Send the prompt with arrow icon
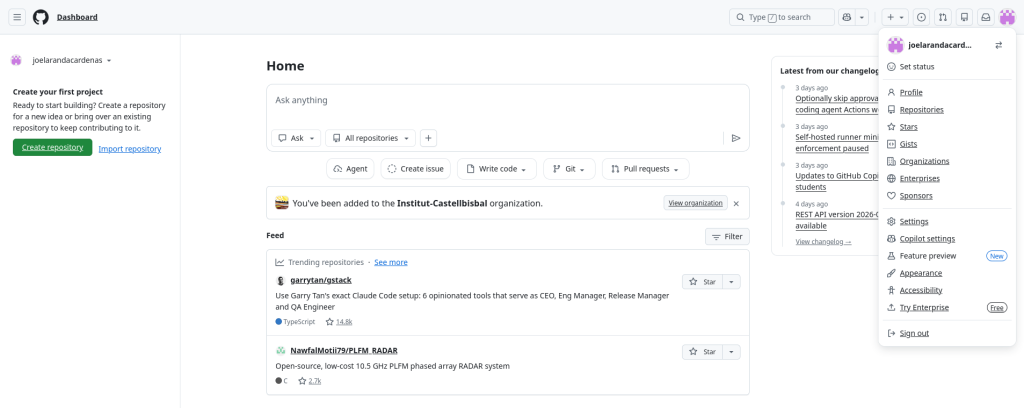This screenshot has width=1024, height=408. click(736, 138)
